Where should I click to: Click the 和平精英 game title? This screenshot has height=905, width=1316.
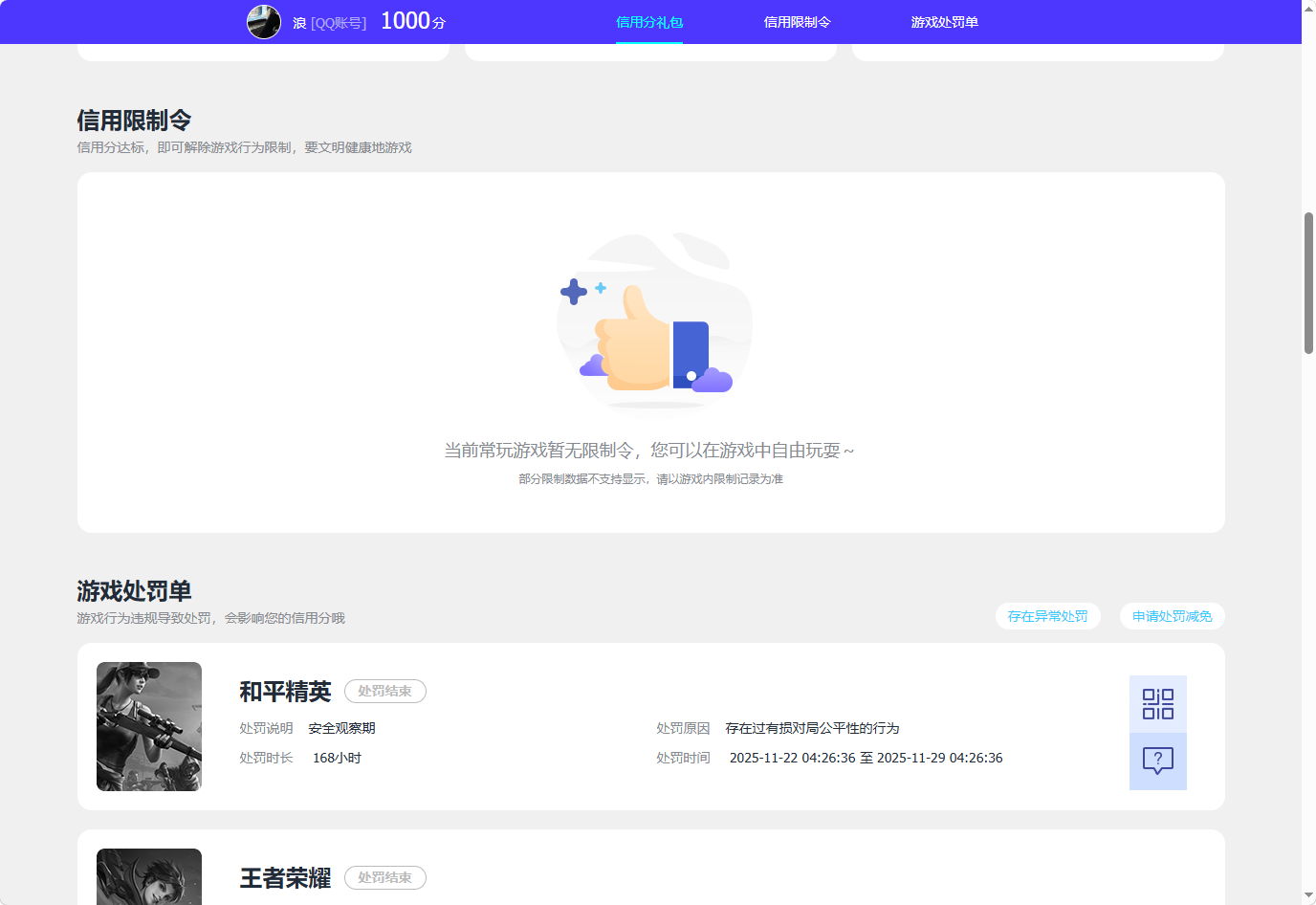click(x=285, y=691)
